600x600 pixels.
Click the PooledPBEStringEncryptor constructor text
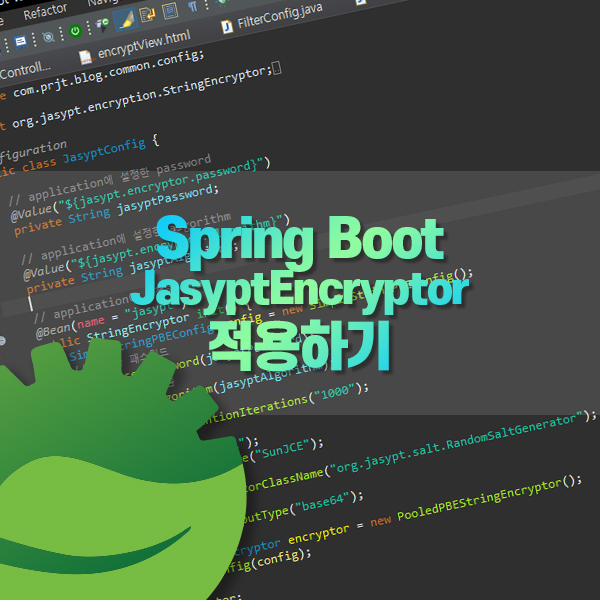tap(480, 502)
